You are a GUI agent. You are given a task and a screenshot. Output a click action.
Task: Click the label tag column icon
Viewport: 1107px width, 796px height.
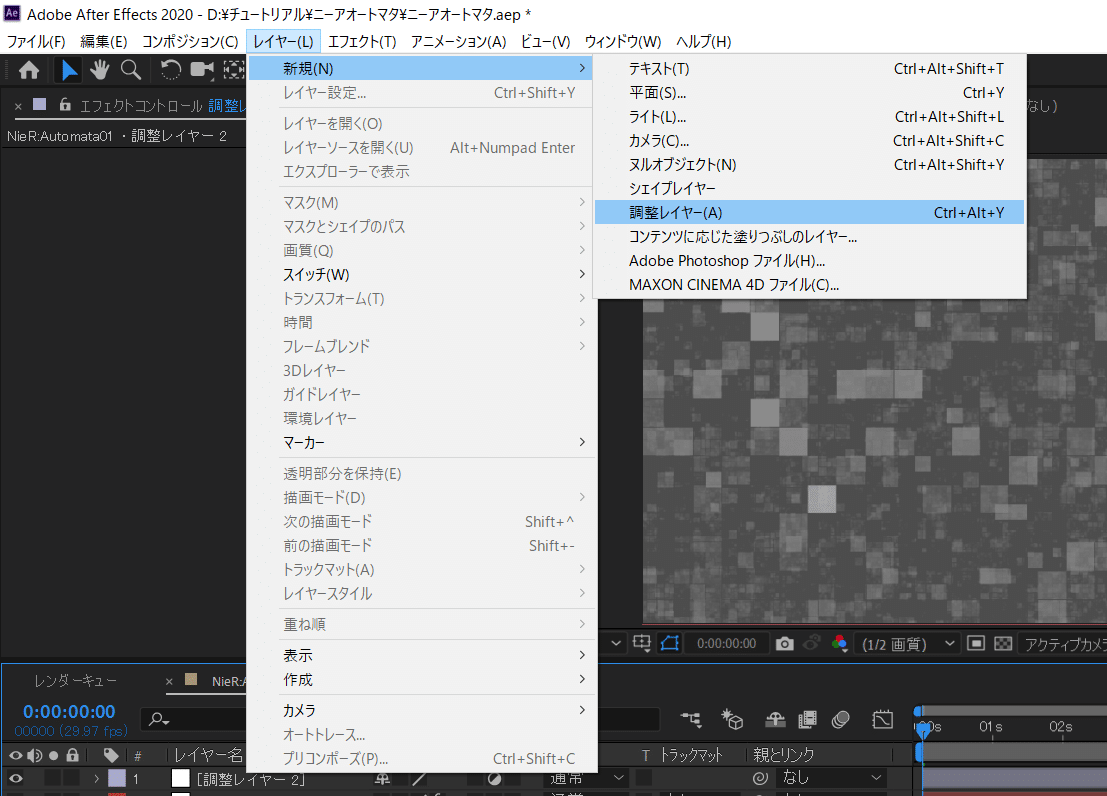(111, 755)
